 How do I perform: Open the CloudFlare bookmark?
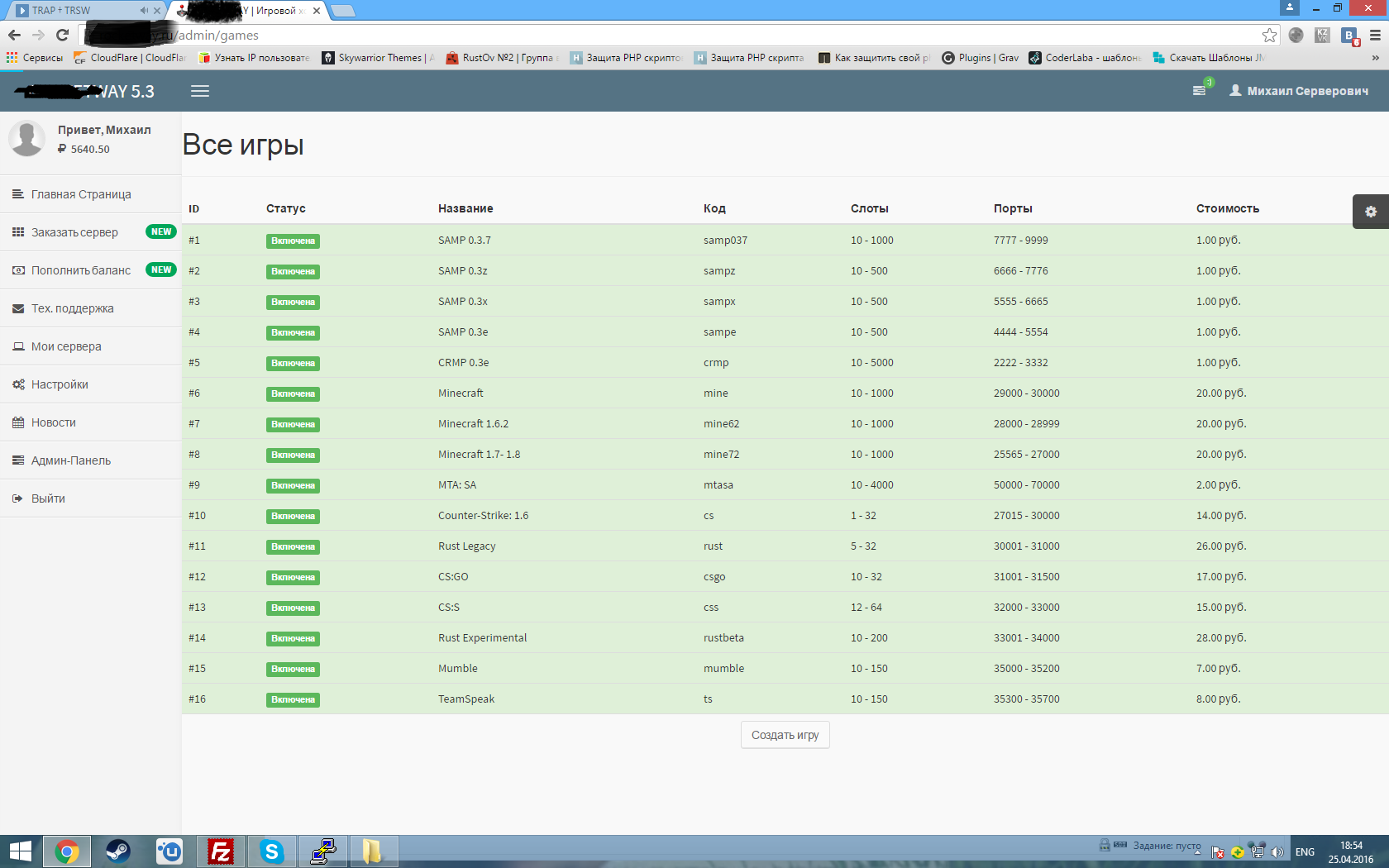(130, 58)
